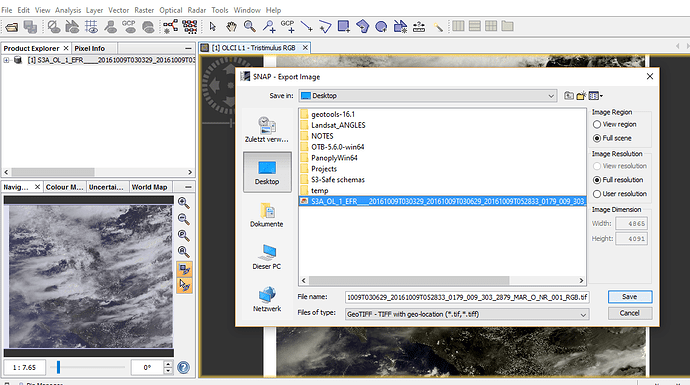
Task: Switch to the World Map tab
Action: (x=149, y=187)
